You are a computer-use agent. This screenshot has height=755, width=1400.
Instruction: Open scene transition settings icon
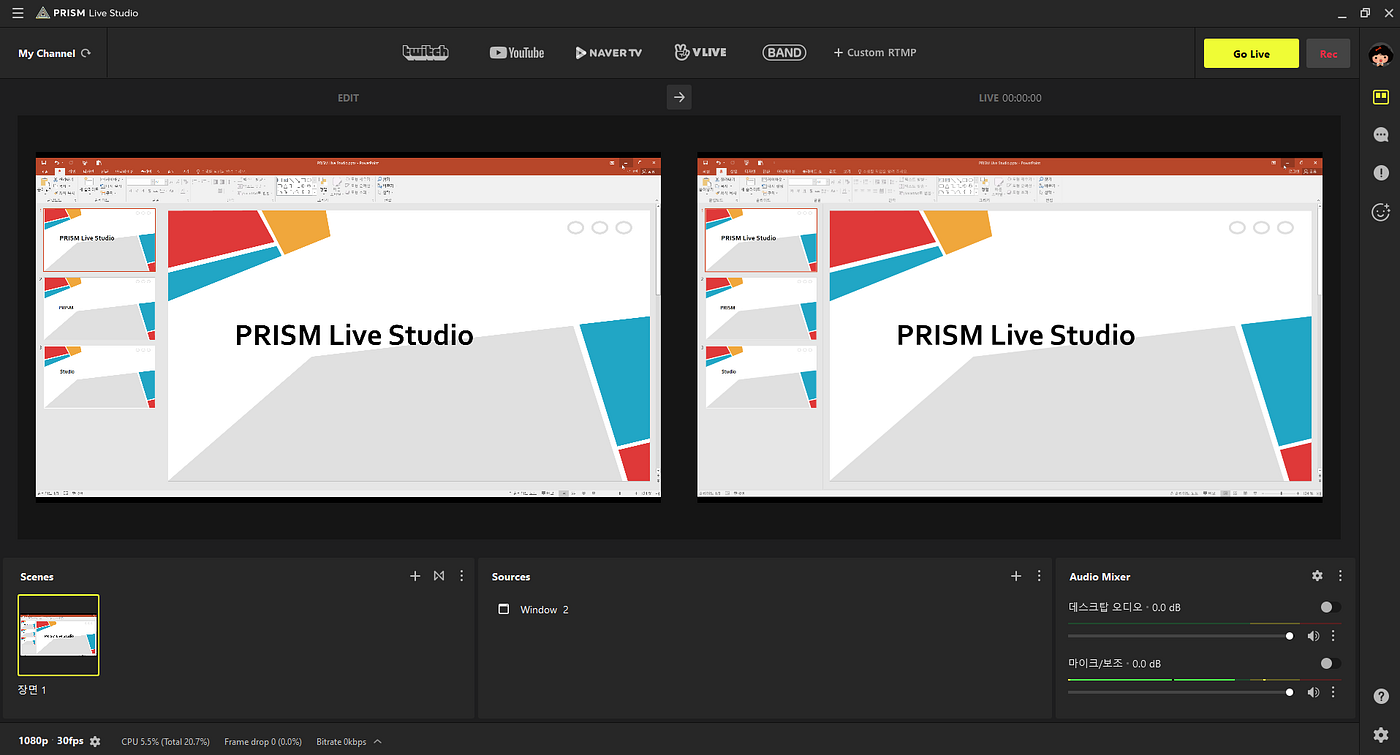(x=439, y=576)
